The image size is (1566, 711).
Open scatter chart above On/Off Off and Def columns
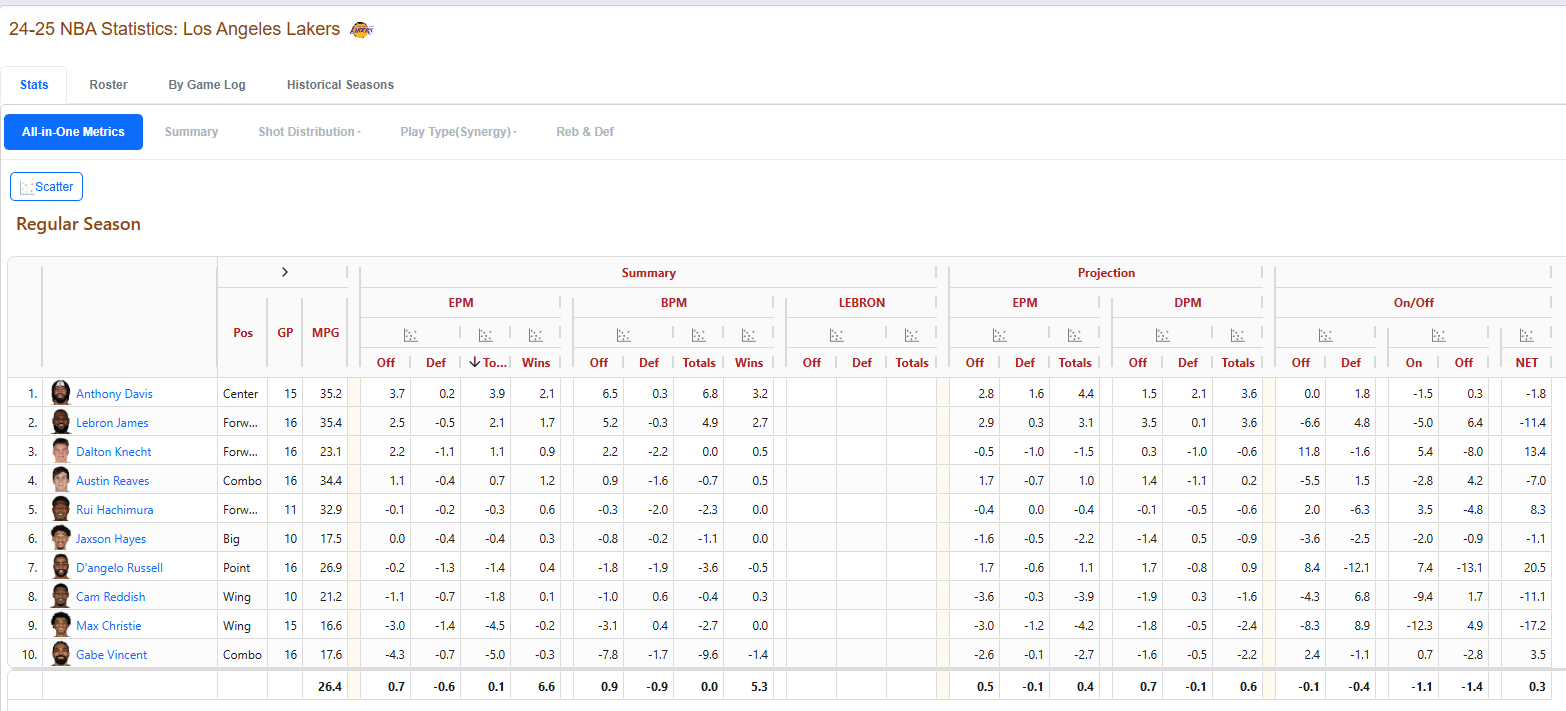pyautogui.click(x=1326, y=335)
